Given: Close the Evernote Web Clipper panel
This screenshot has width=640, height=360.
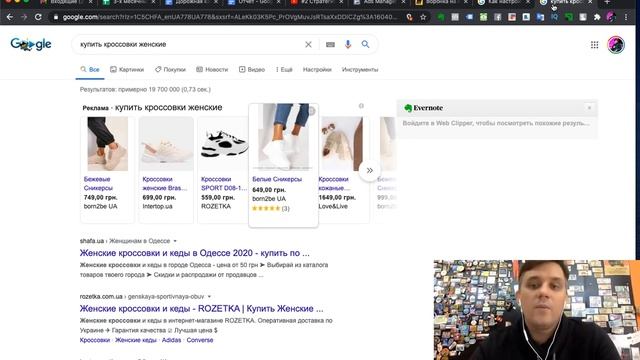Looking at the screenshot, I should coord(589,108).
